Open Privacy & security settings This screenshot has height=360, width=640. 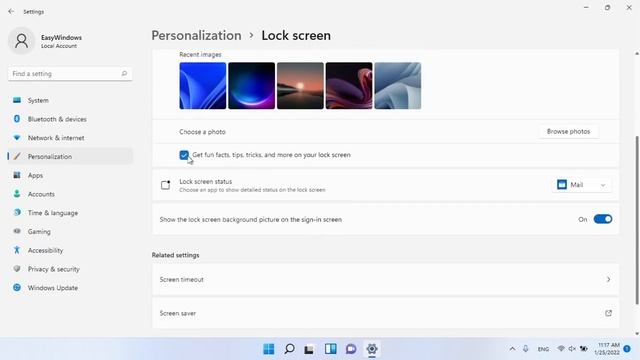[70, 269]
